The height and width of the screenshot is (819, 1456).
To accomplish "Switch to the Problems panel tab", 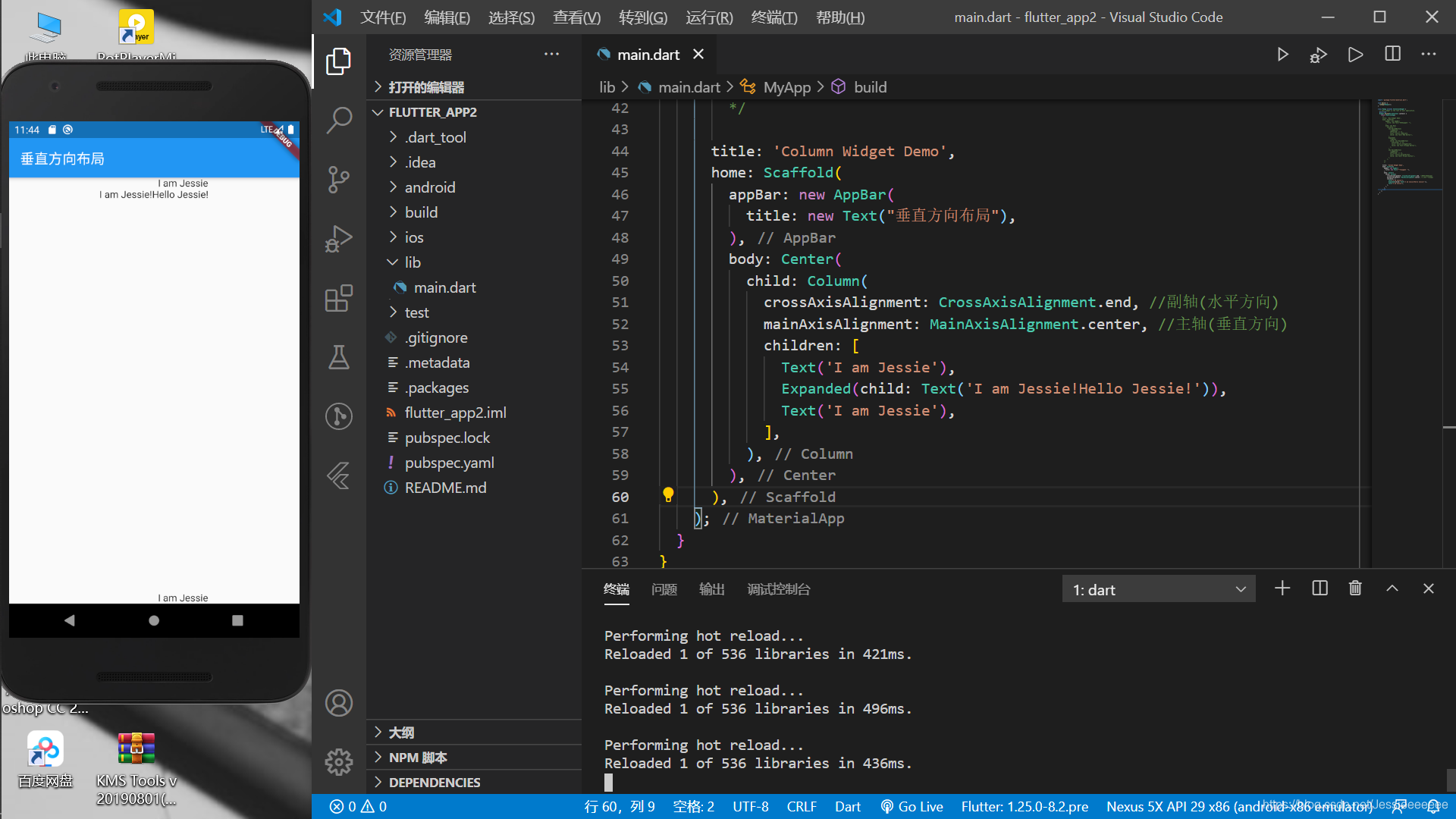I will [x=664, y=589].
